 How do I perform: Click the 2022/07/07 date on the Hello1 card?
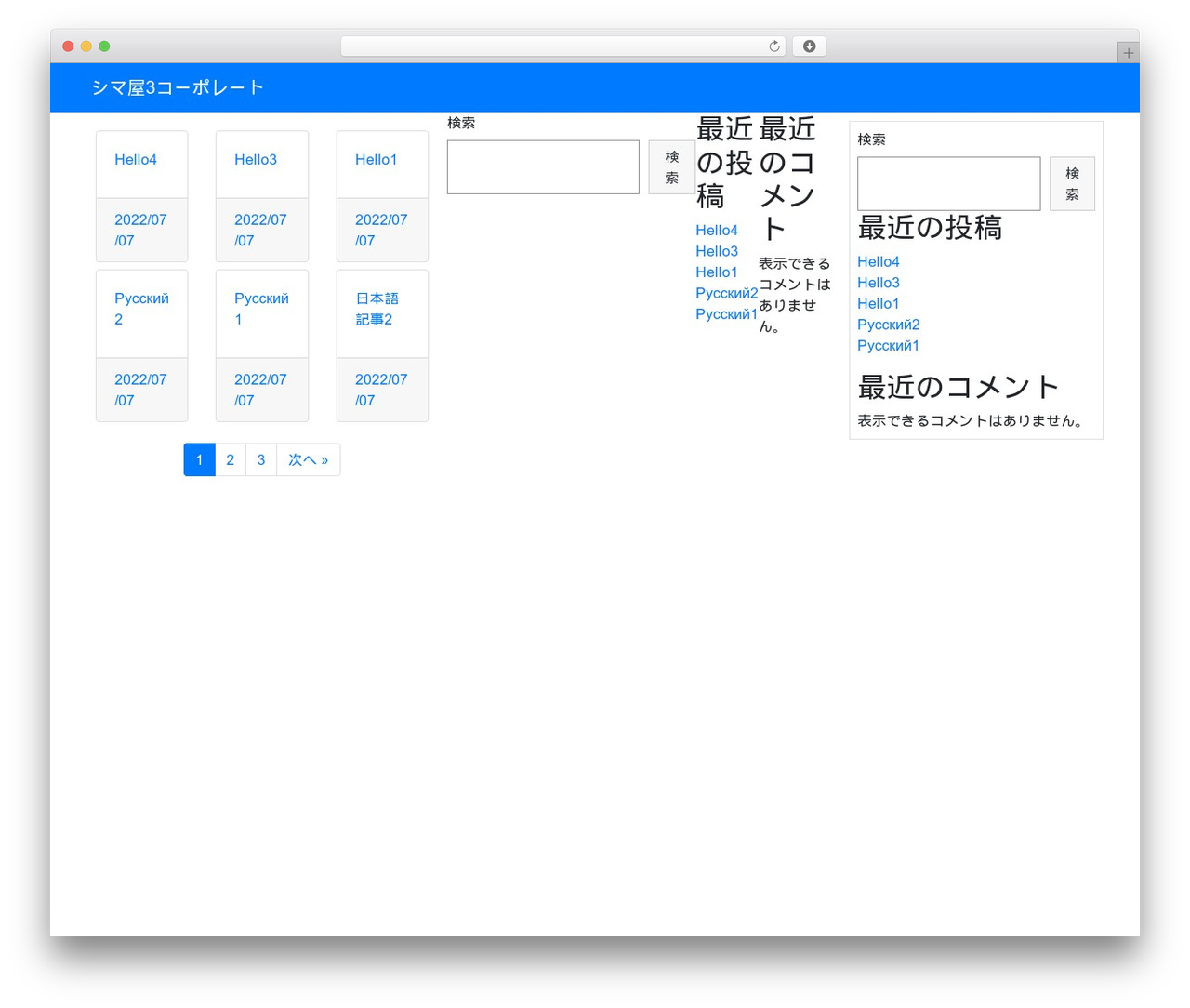(381, 230)
